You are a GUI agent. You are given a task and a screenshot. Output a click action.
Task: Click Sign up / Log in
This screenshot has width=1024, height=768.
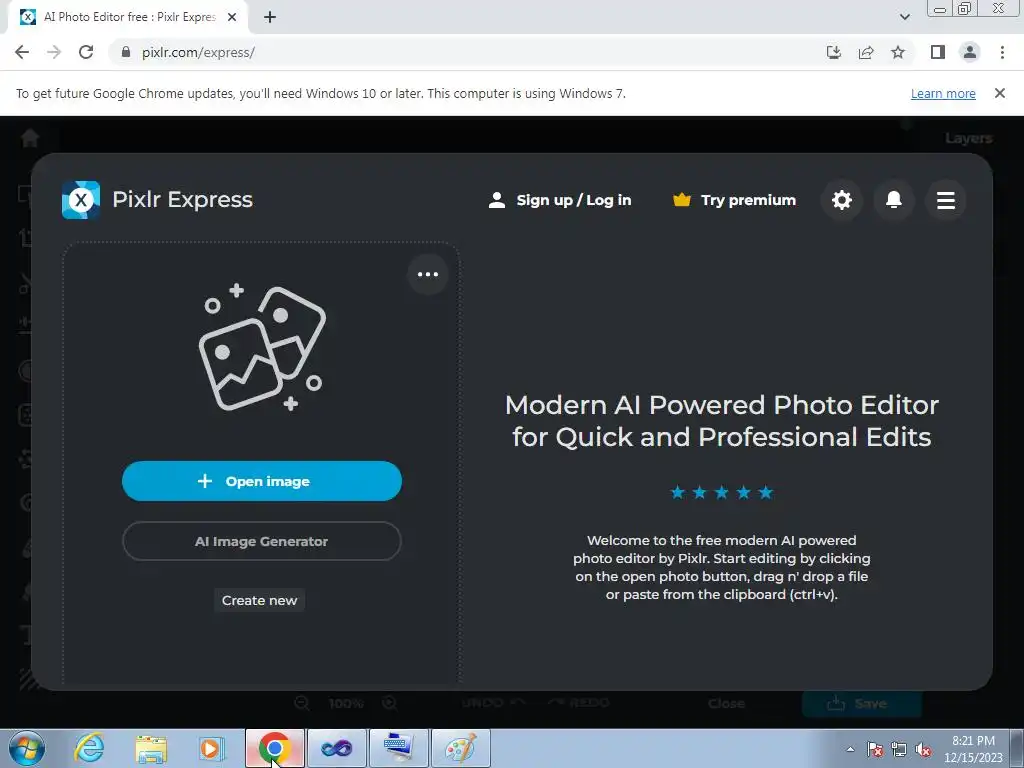tap(560, 200)
